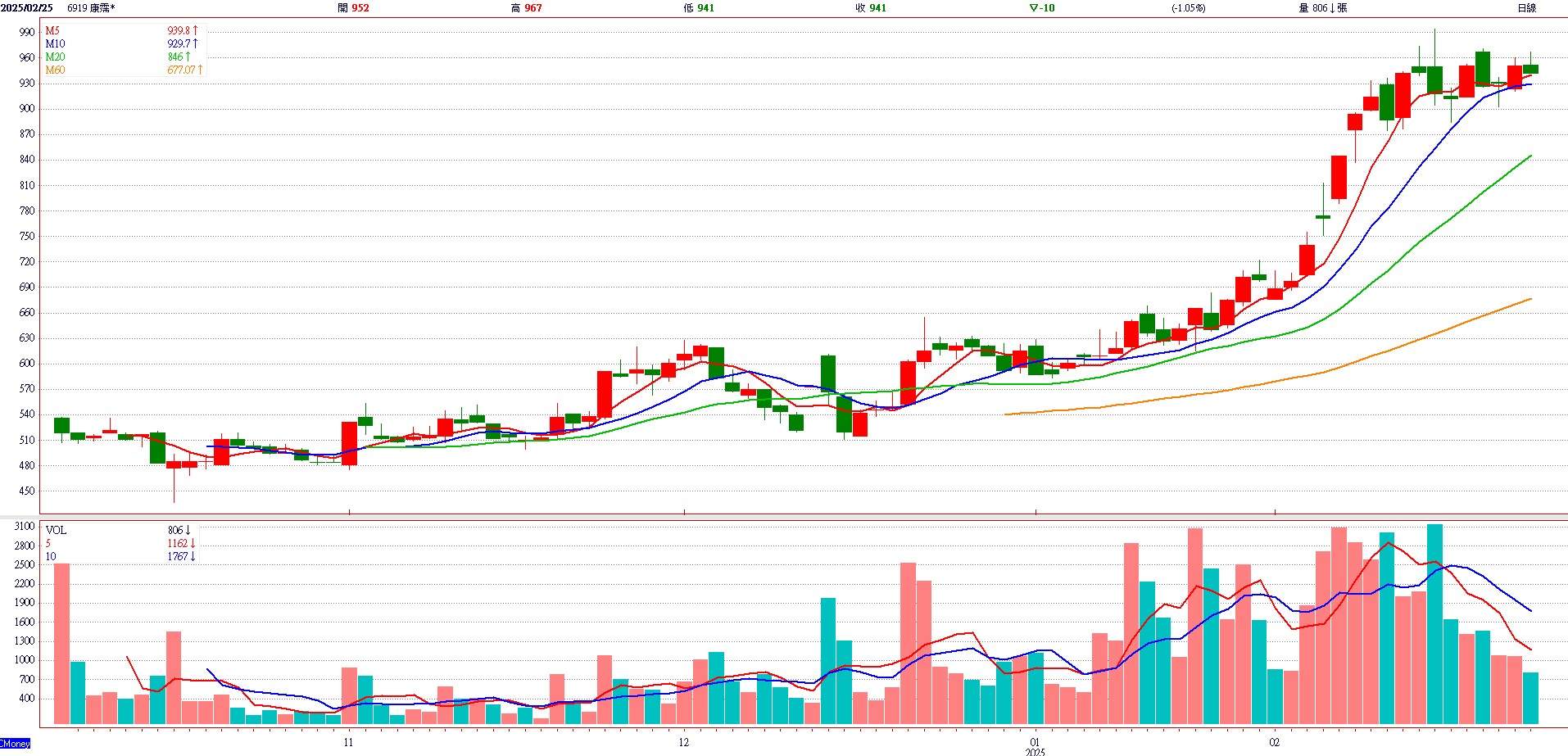Click the low price 低 941
The height and width of the screenshot is (756, 1568).
[x=699, y=7]
